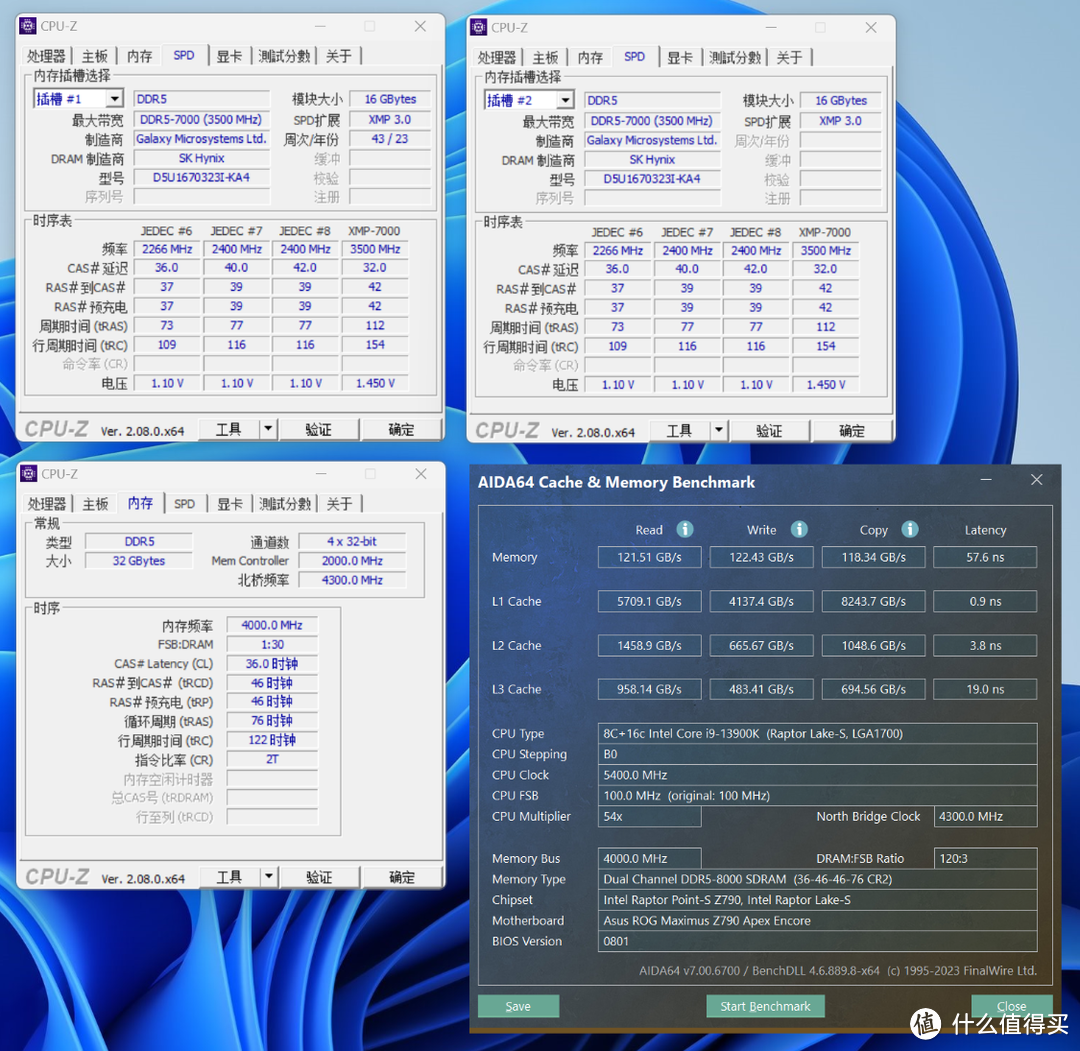This screenshot has width=1080, height=1051.
Task: Click 确定 button in memory CPU-Z window
Action: point(402,877)
